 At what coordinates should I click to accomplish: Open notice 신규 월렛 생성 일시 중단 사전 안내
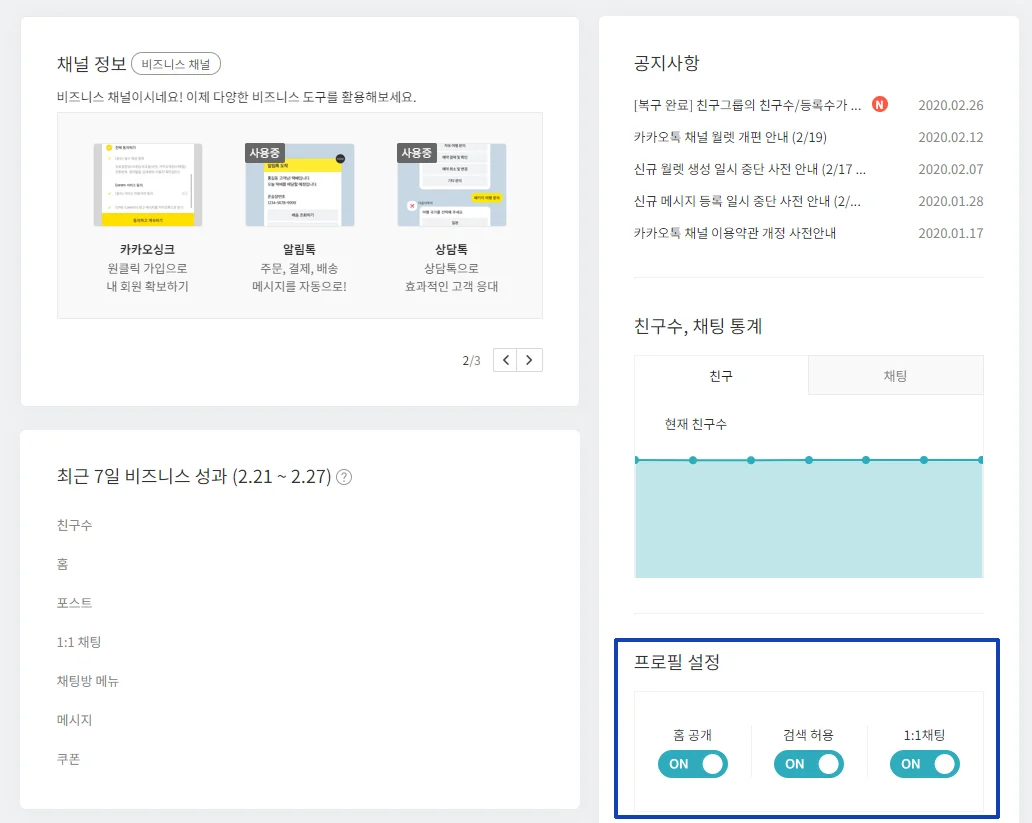pyautogui.click(x=750, y=169)
